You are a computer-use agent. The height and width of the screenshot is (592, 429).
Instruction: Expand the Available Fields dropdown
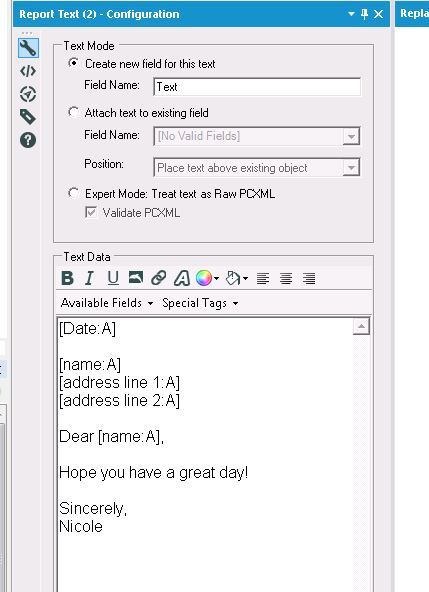107,303
